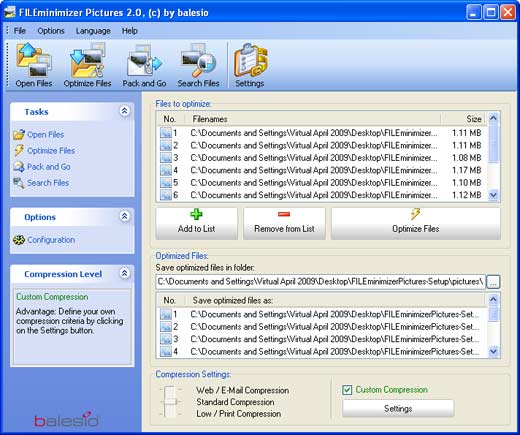Click the 1.17 MB size cell

point(466,170)
